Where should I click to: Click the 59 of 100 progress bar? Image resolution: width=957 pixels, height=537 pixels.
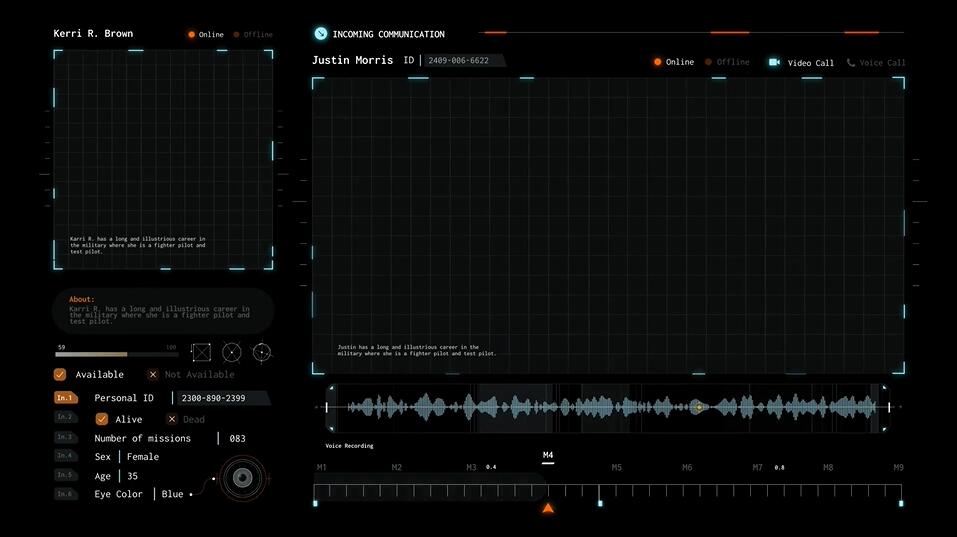point(117,354)
